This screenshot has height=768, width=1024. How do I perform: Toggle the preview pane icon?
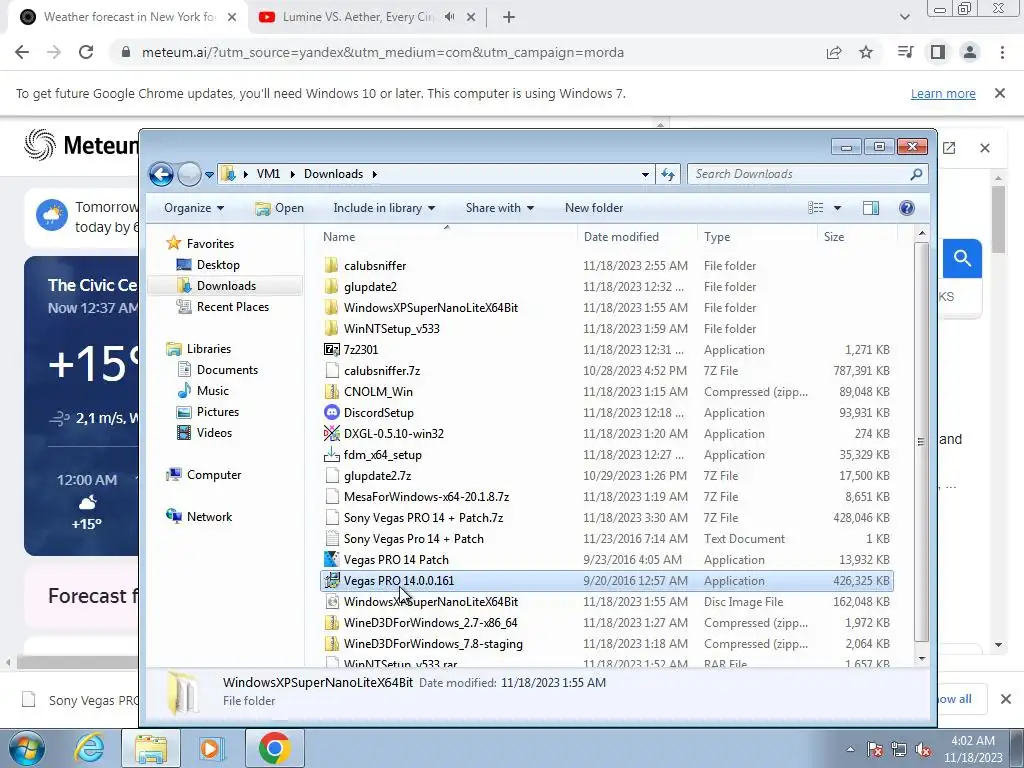[x=871, y=208]
